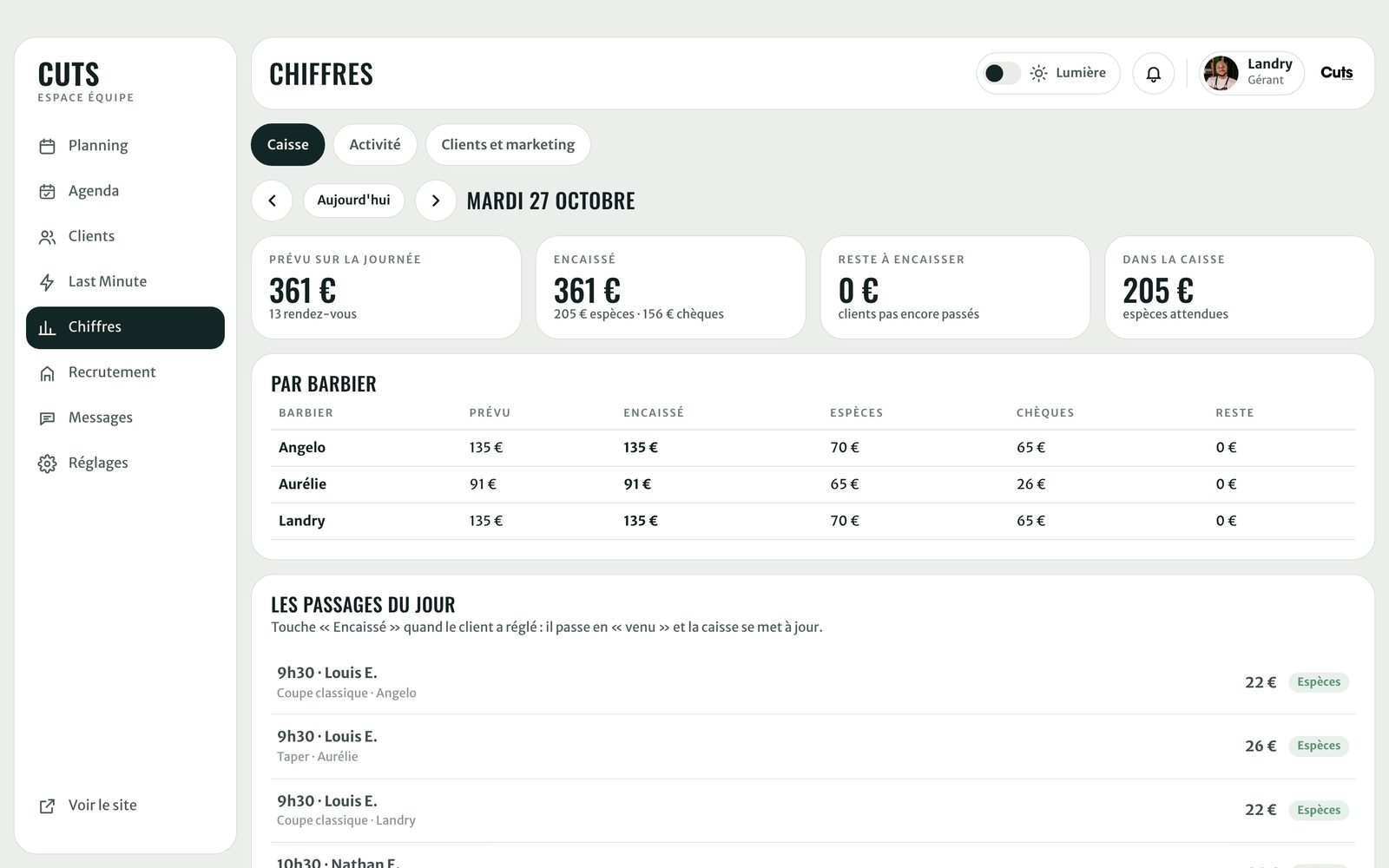Open Last Minute offers
This screenshot has height=868, width=1389.
(125, 281)
